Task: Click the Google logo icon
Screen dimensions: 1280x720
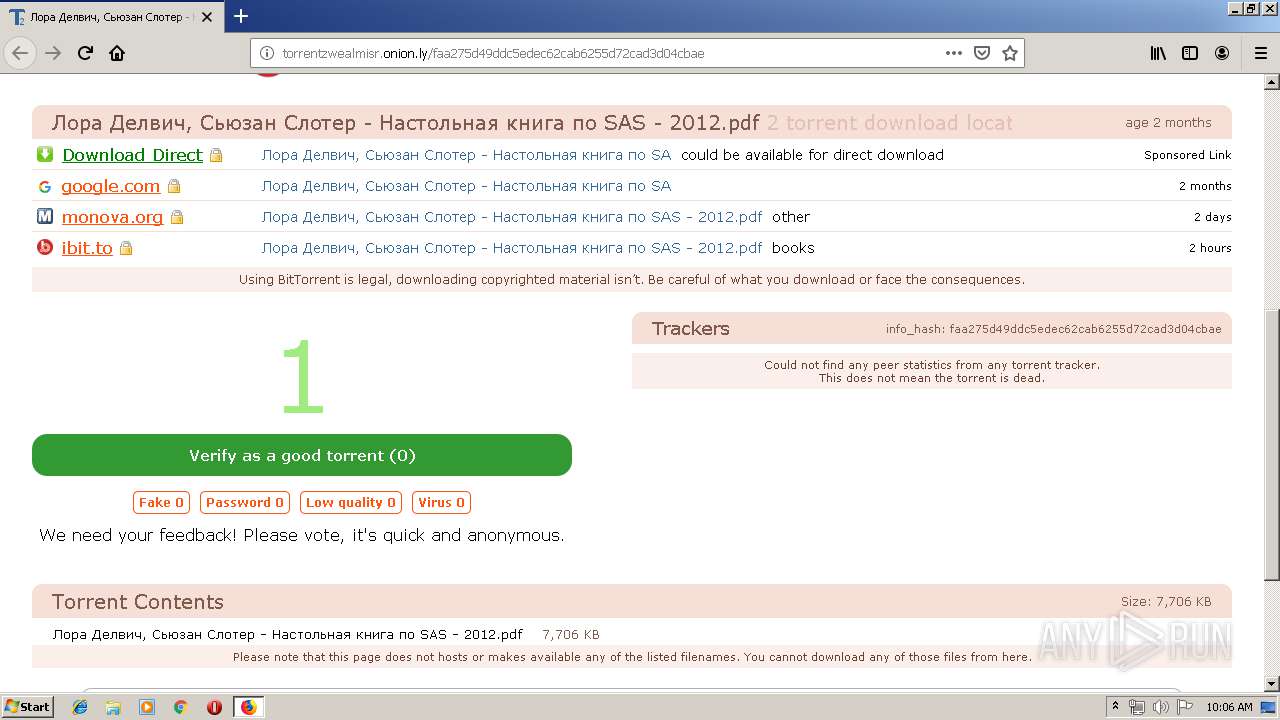Action: coord(45,186)
